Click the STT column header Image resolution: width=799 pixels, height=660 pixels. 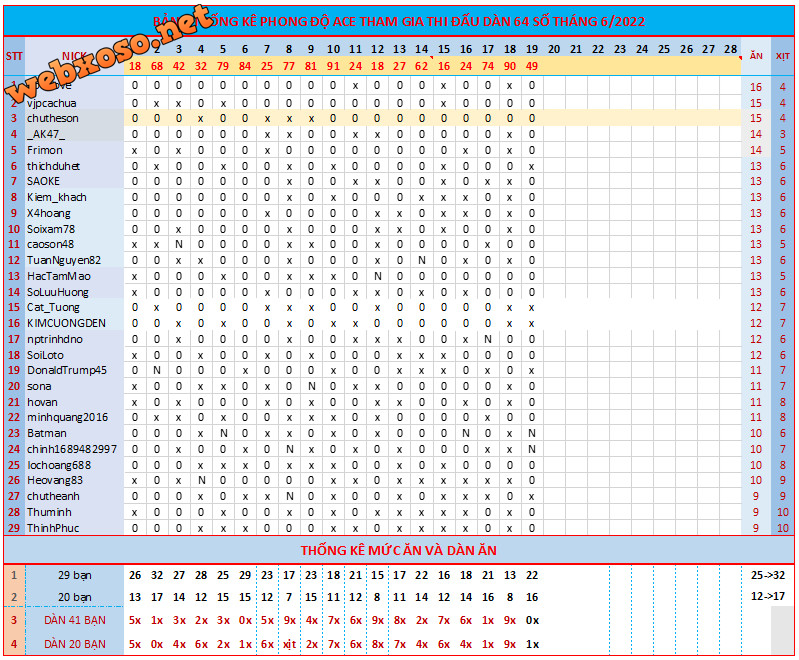tap(14, 56)
